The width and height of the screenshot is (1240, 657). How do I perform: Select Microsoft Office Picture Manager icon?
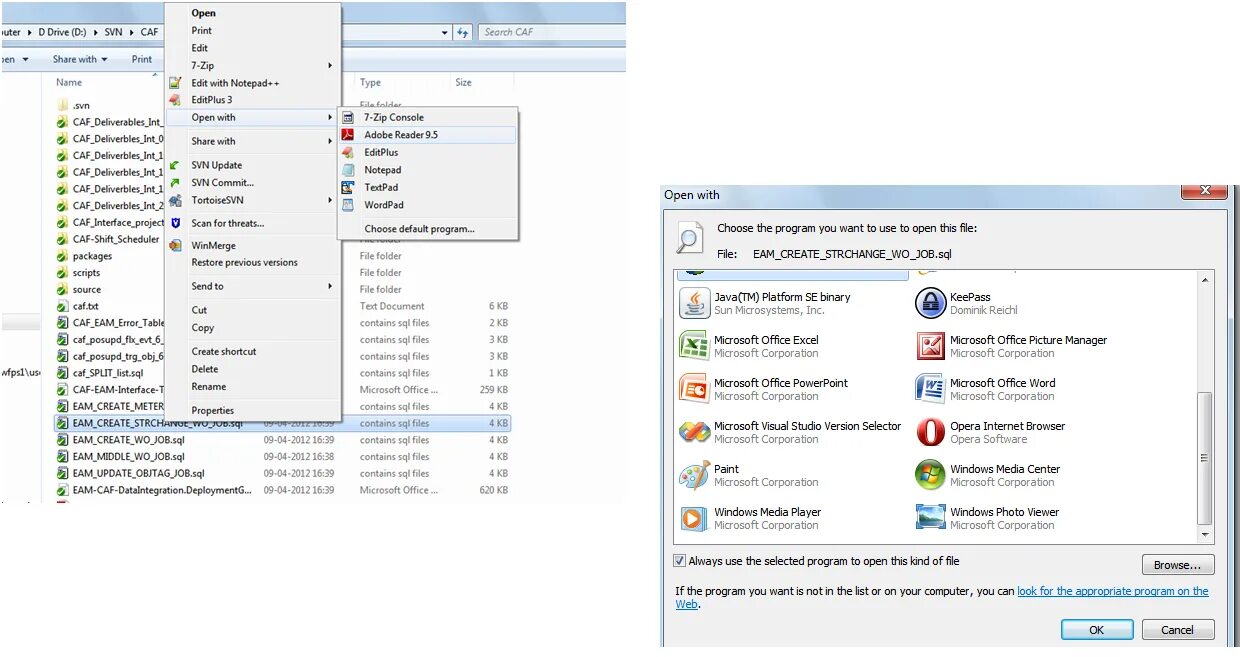930,346
